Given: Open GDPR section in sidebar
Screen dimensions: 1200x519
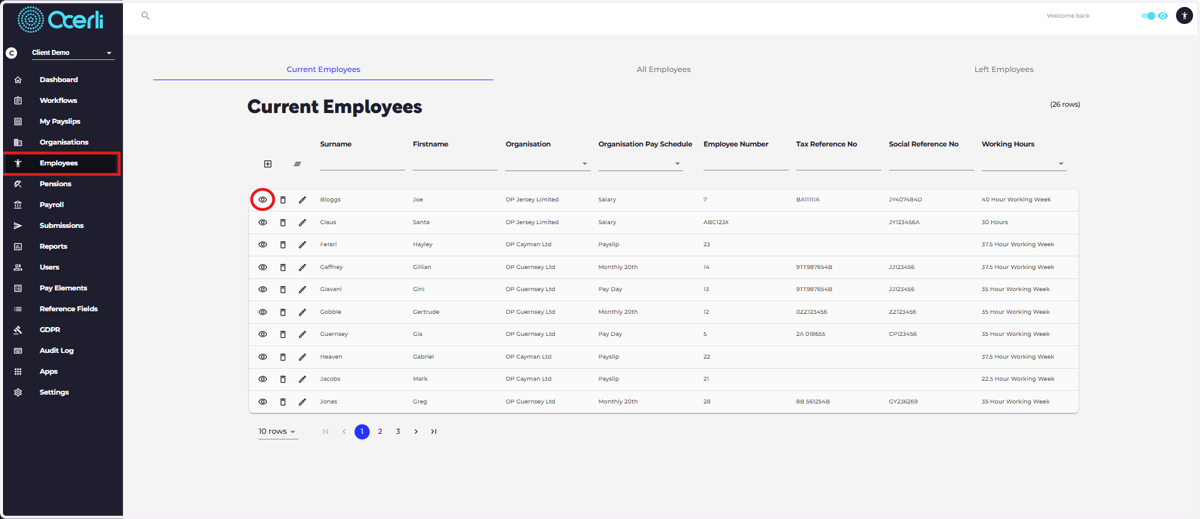Looking at the screenshot, I should click(x=50, y=330).
